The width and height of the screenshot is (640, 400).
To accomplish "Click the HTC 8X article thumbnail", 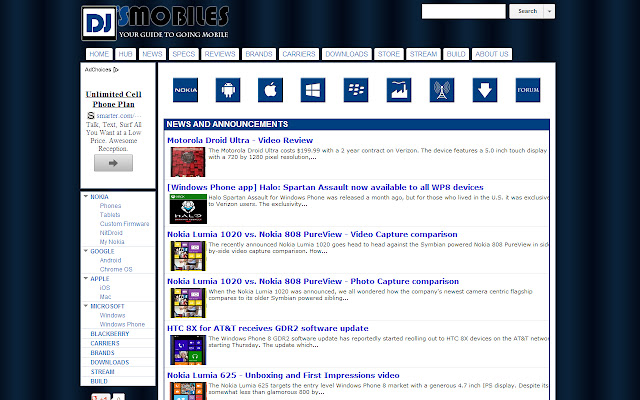I will tap(188, 350).
